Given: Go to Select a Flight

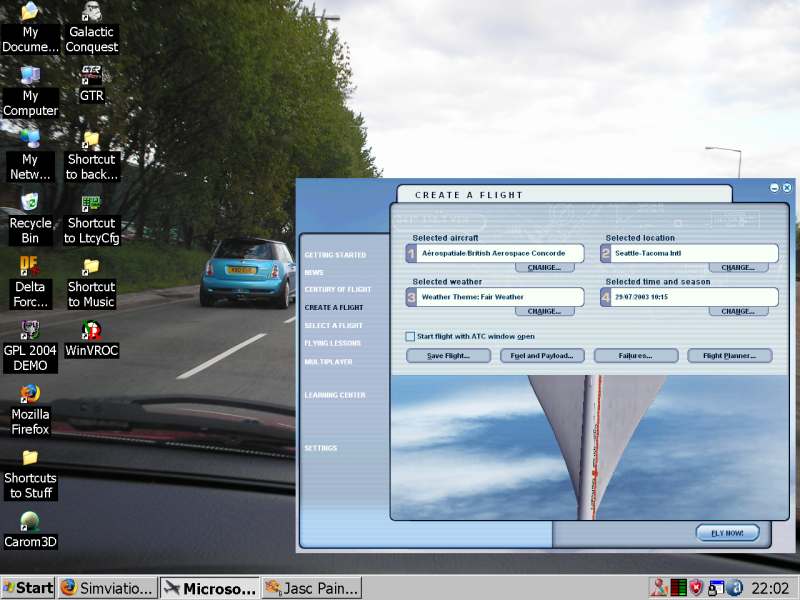Looking at the screenshot, I should point(333,326).
